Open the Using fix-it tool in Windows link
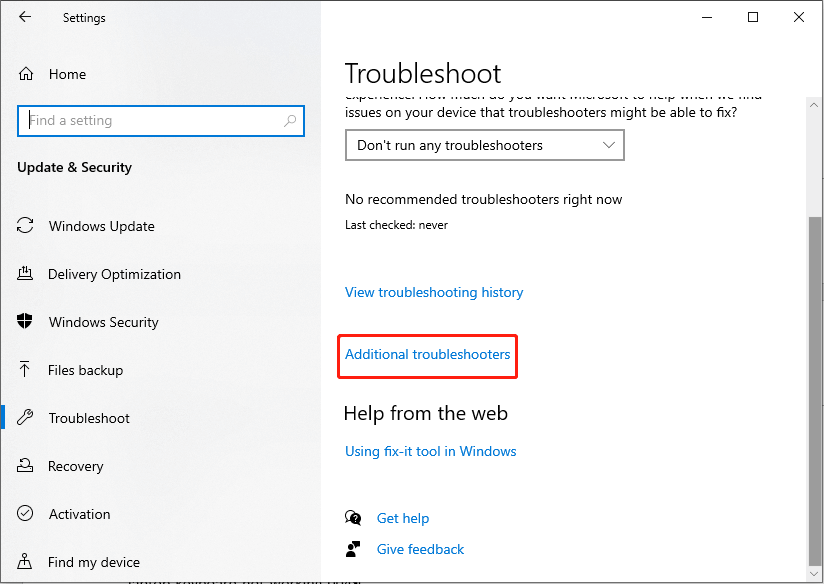Screen dimensions: 824x584 pyautogui.click(x=430, y=452)
